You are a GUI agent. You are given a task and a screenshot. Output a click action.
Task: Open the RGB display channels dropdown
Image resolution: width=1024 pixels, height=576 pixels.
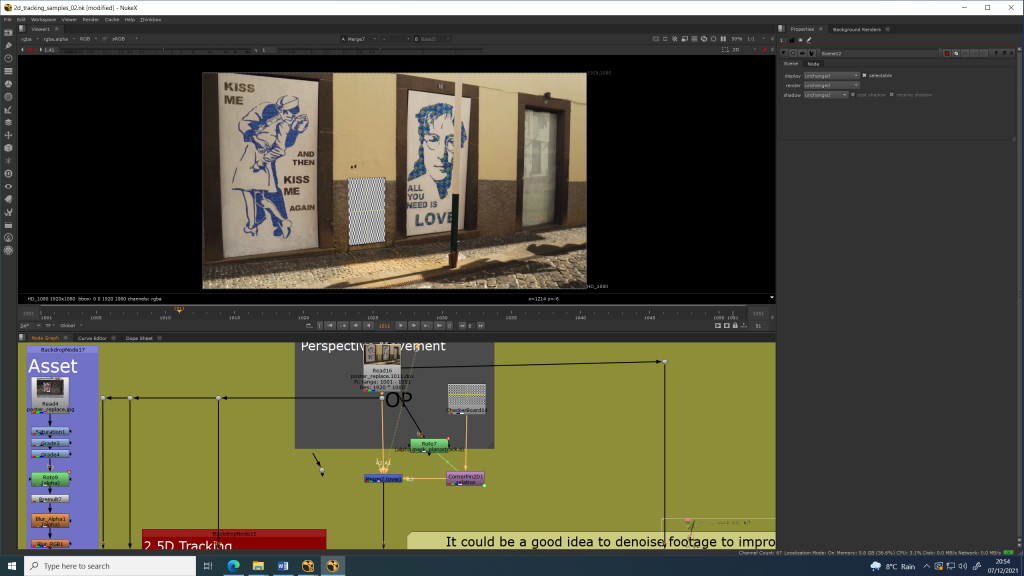88,39
